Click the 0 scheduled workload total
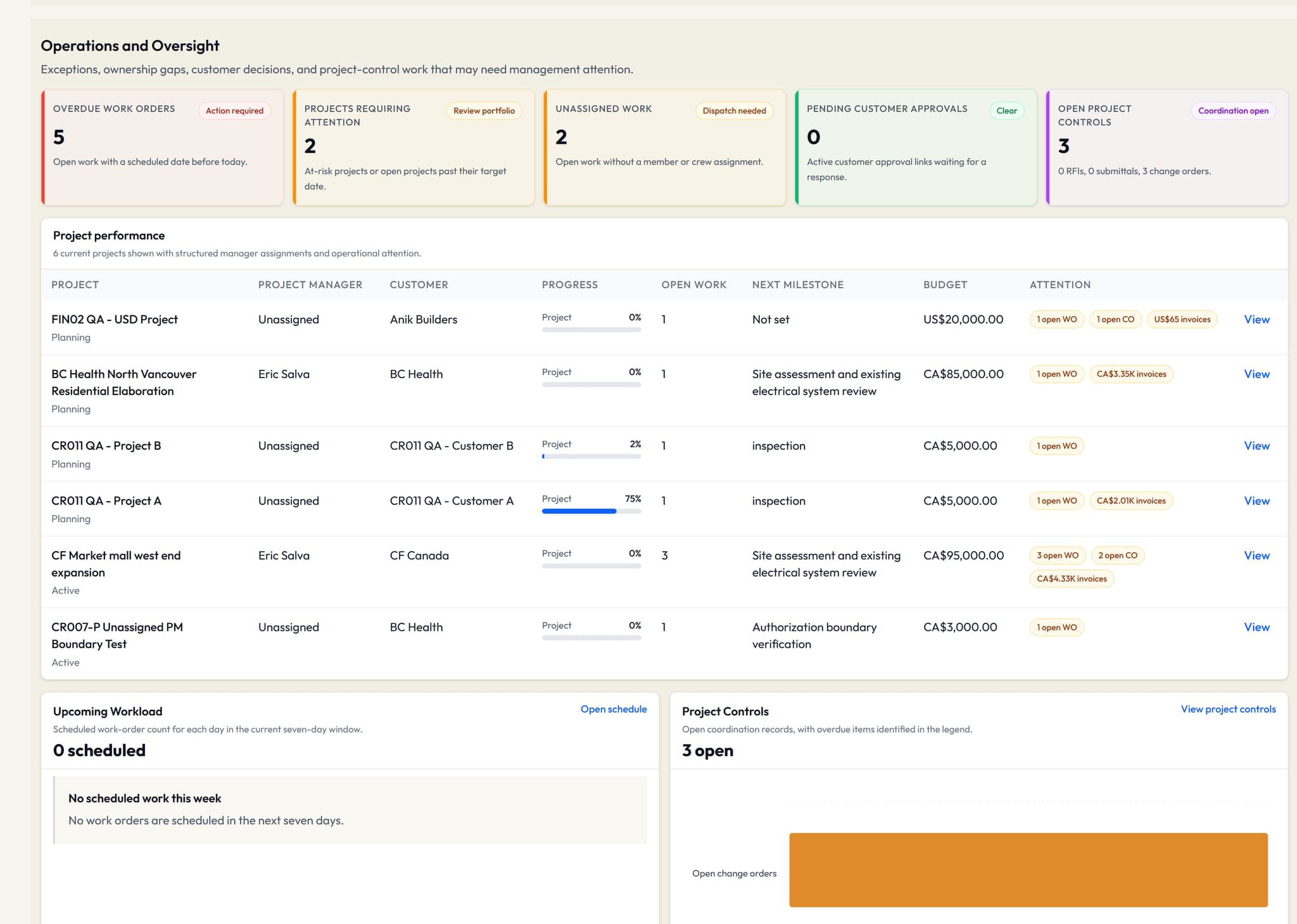Image resolution: width=1297 pixels, height=924 pixels. tap(99, 750)
